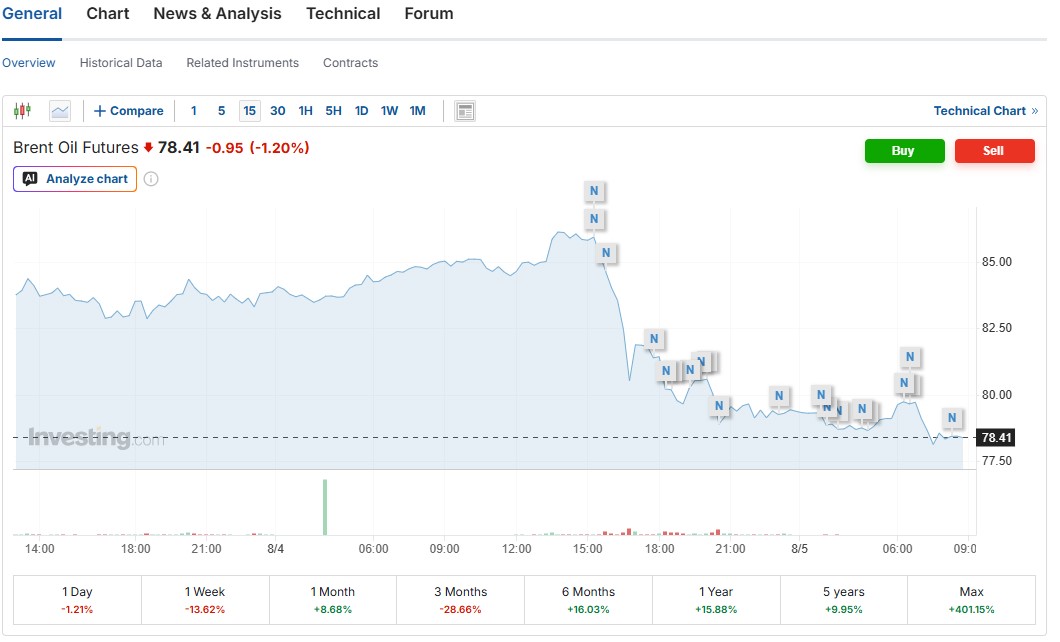Click the Brent Oil Futures title
This screenshot has height=642, width=1060.
(76, 147)
